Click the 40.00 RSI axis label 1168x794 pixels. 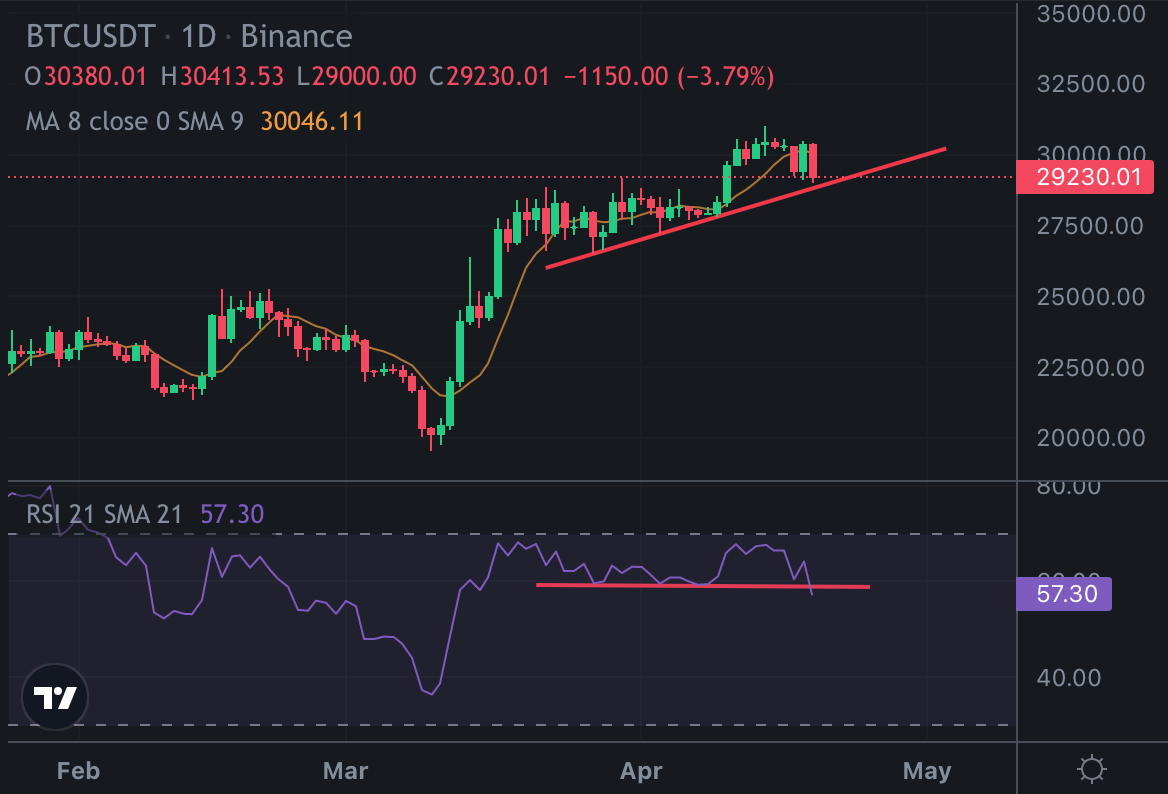coord(1069,678)
